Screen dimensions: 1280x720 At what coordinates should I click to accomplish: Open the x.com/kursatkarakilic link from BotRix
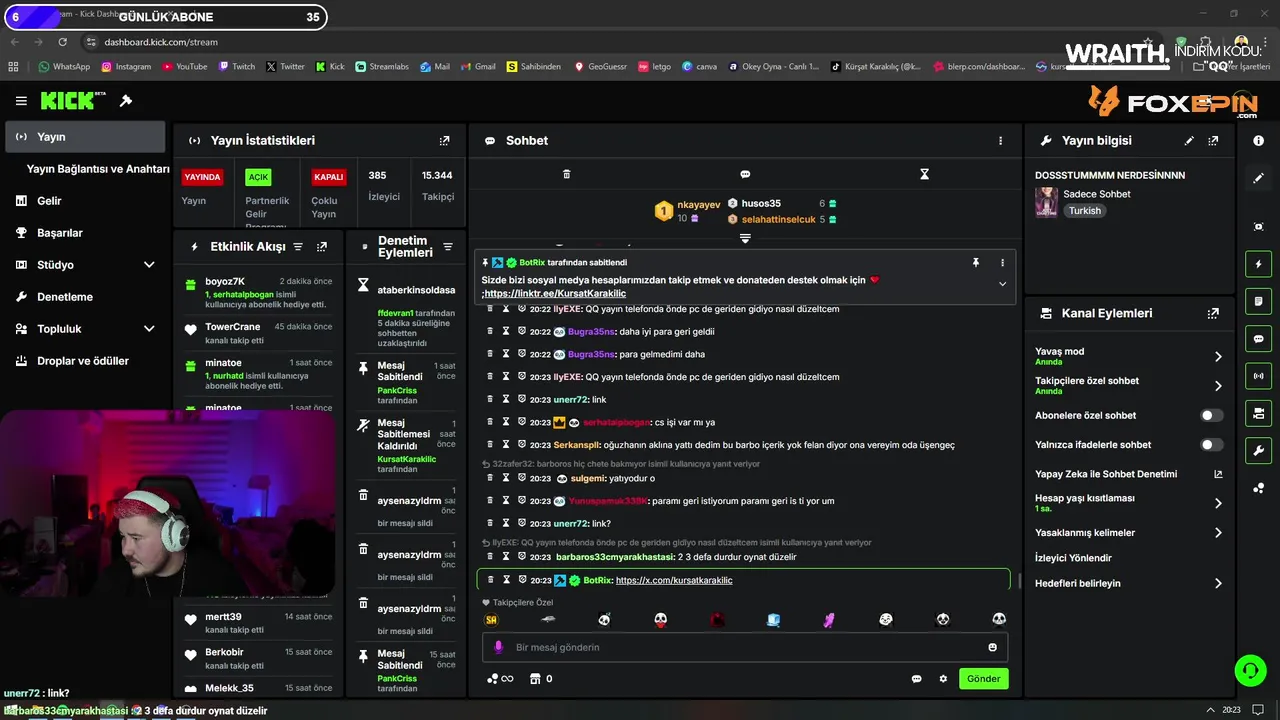coord(674,580)
